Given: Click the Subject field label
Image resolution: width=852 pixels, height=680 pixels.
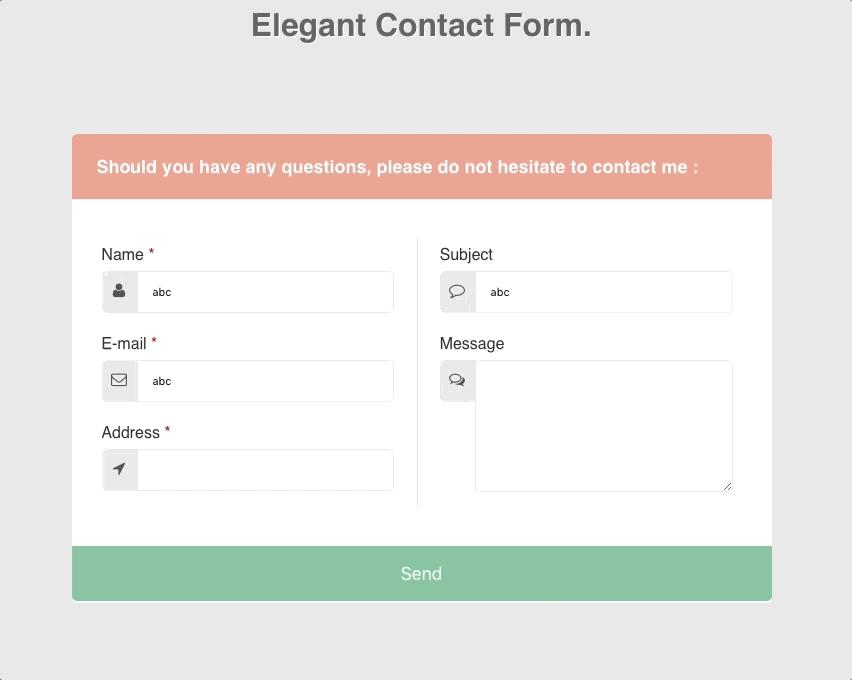Looking at the screenshot, I should [466, 254].
